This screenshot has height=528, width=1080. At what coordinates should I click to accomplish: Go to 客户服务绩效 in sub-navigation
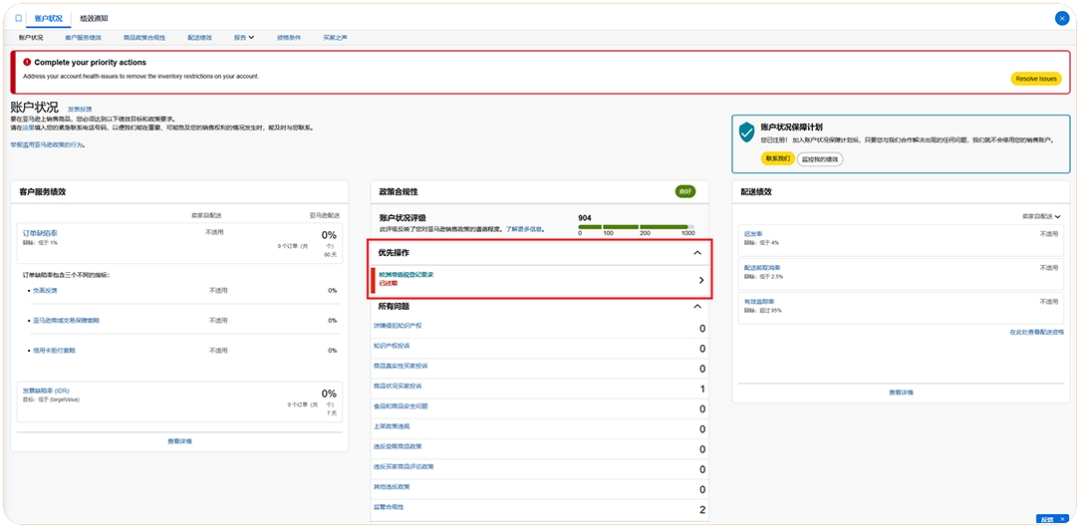coord(83,37)
